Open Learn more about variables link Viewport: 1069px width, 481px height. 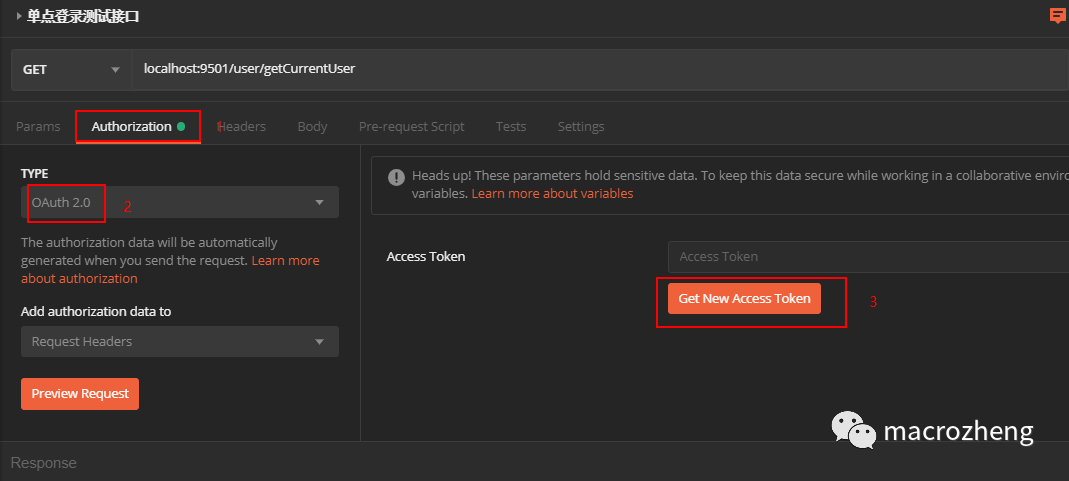[x=552, y=193]
